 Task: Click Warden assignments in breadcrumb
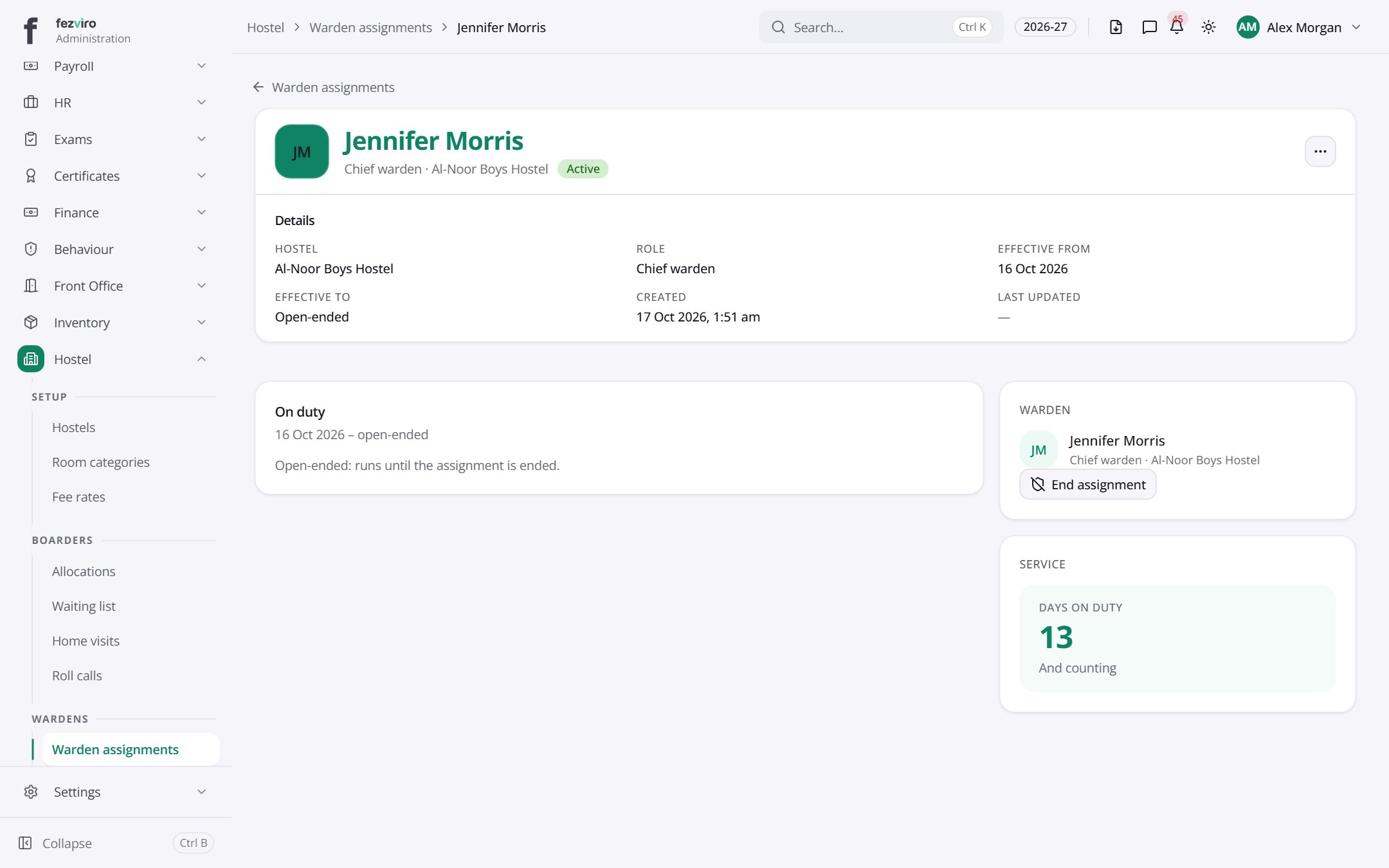[x=370, y=27]
